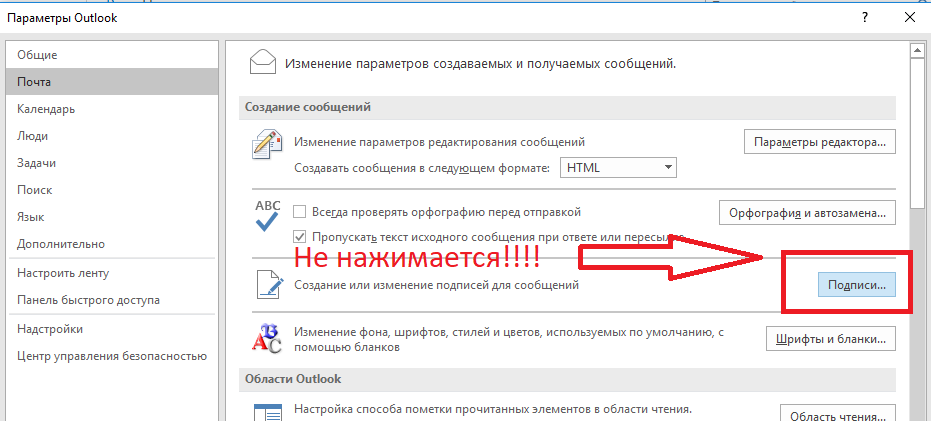Click the fonts and stationery ABC icon
The width and height of the screenshot is (931, 421).
pos(267,340)
